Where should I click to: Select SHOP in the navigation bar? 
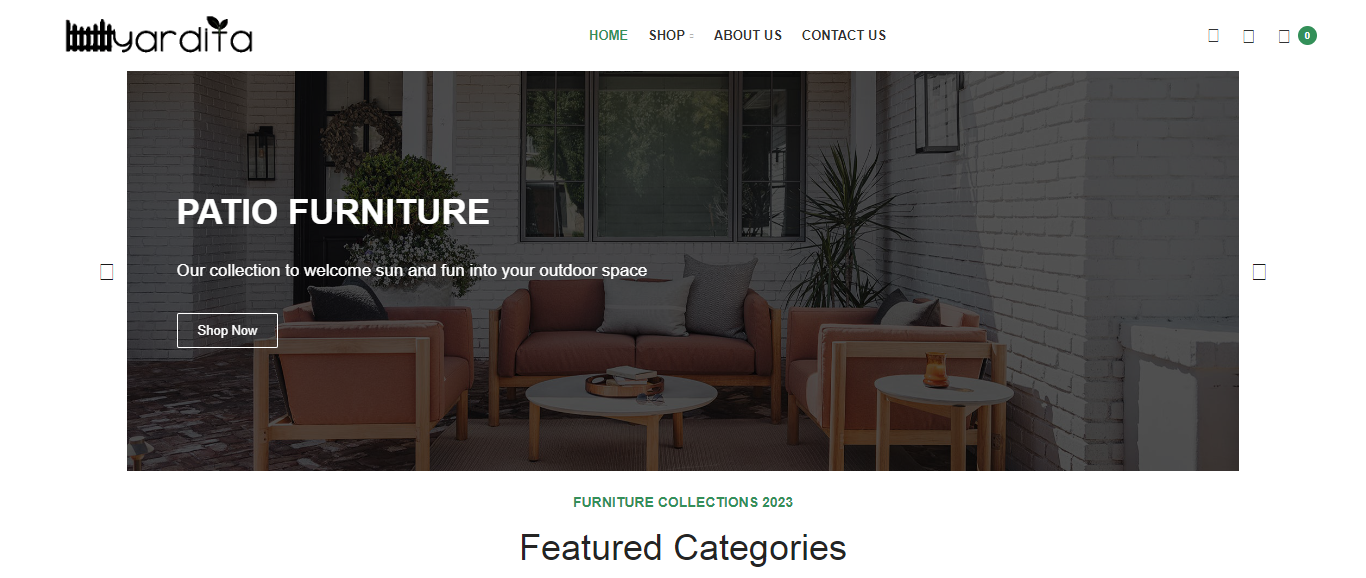(666, 35)
